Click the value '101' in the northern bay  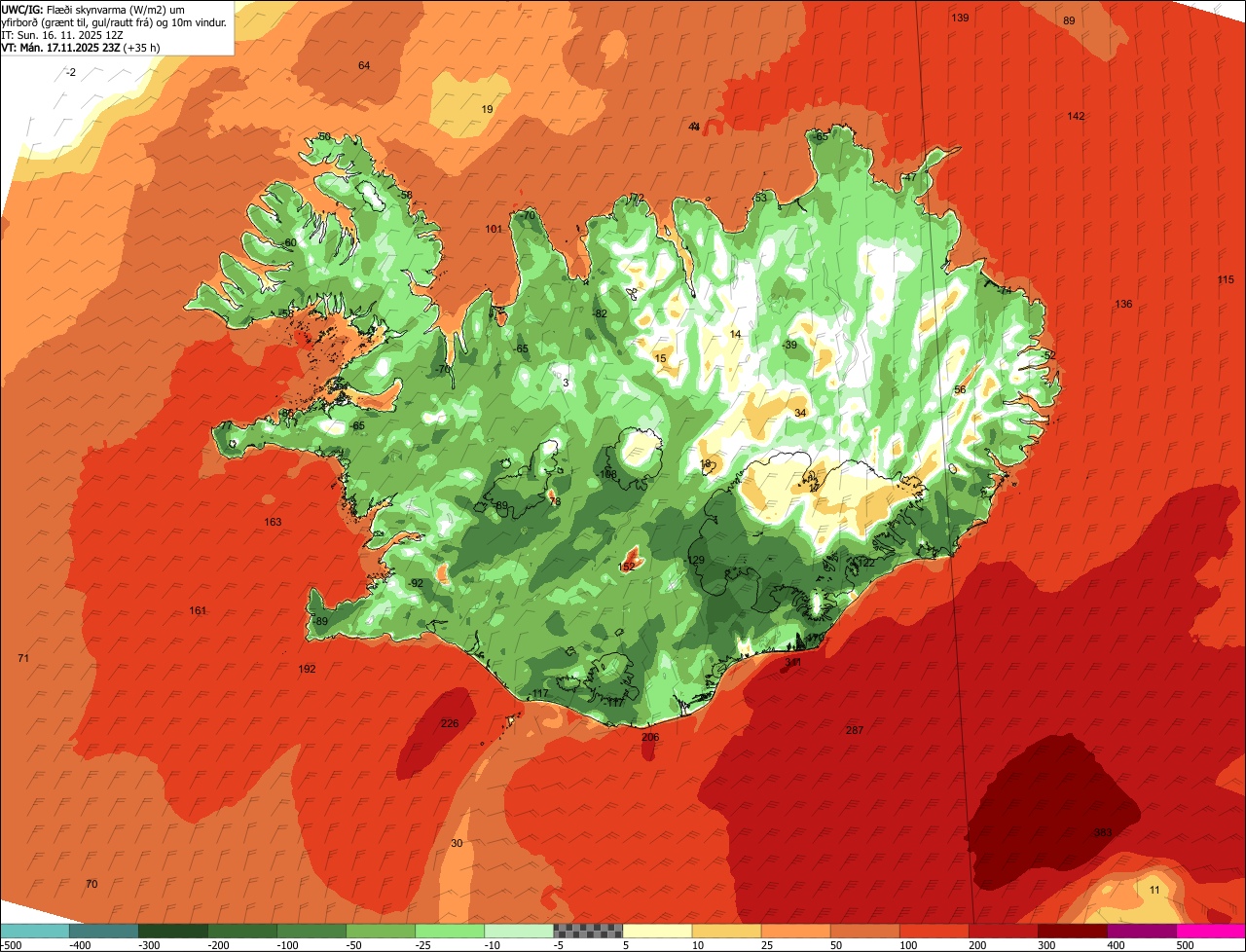(494, 230)
